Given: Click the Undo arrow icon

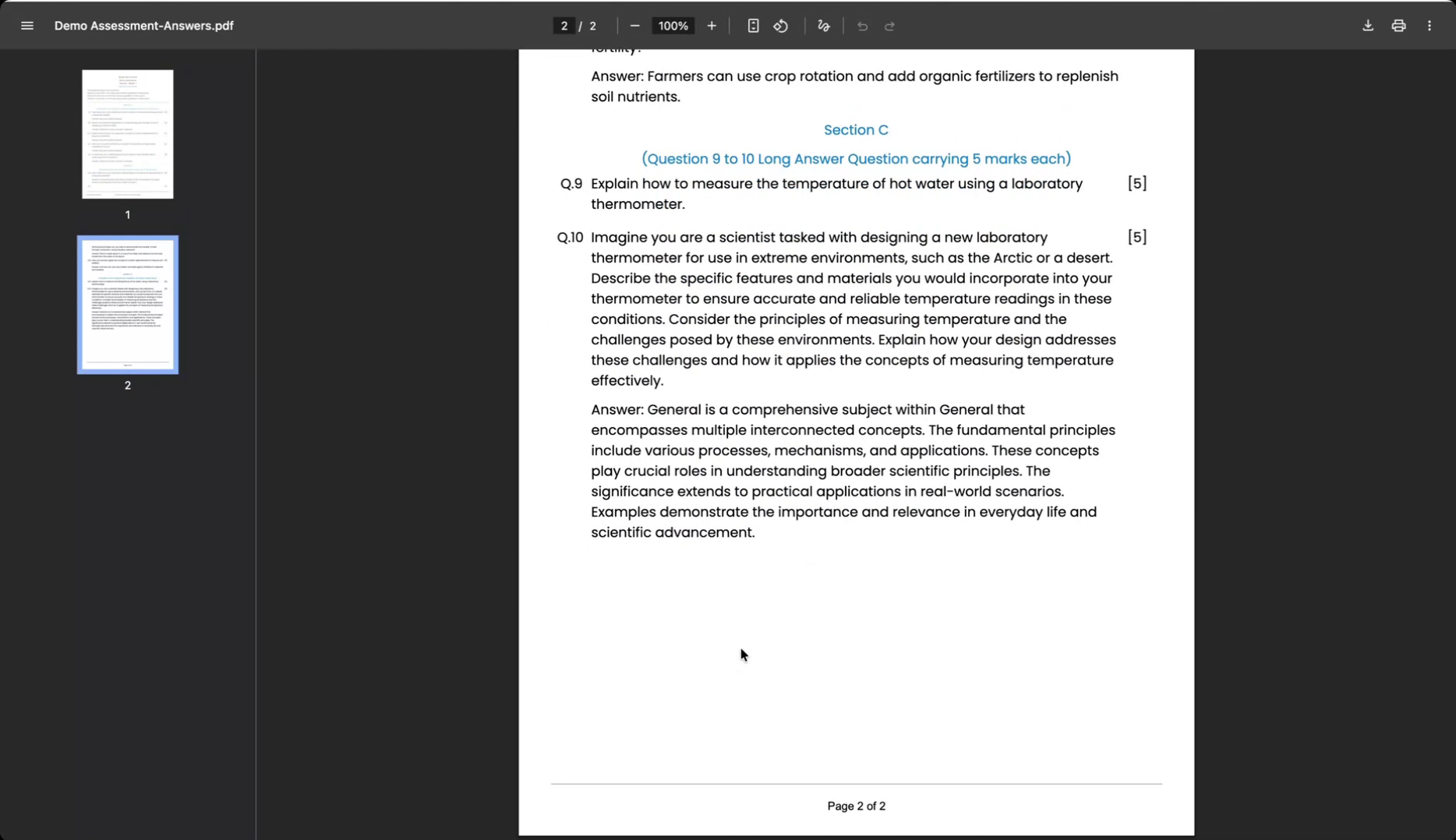Looking at the screenshot, I should pyautogui.click(x=862, y=26).
